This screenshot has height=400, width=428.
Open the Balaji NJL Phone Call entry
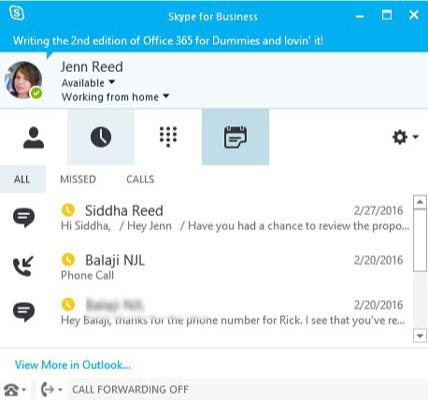[207, 267]
